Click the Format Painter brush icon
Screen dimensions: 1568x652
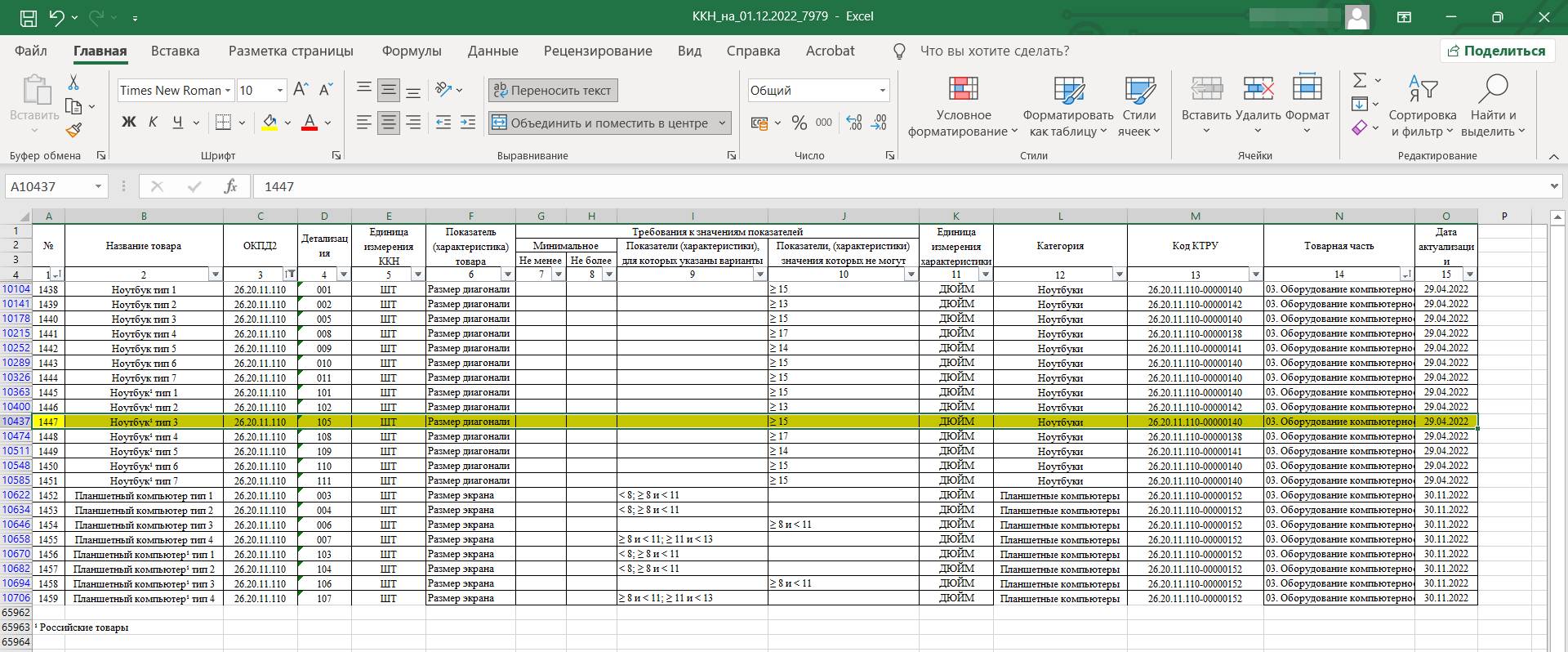click(73, 130)
